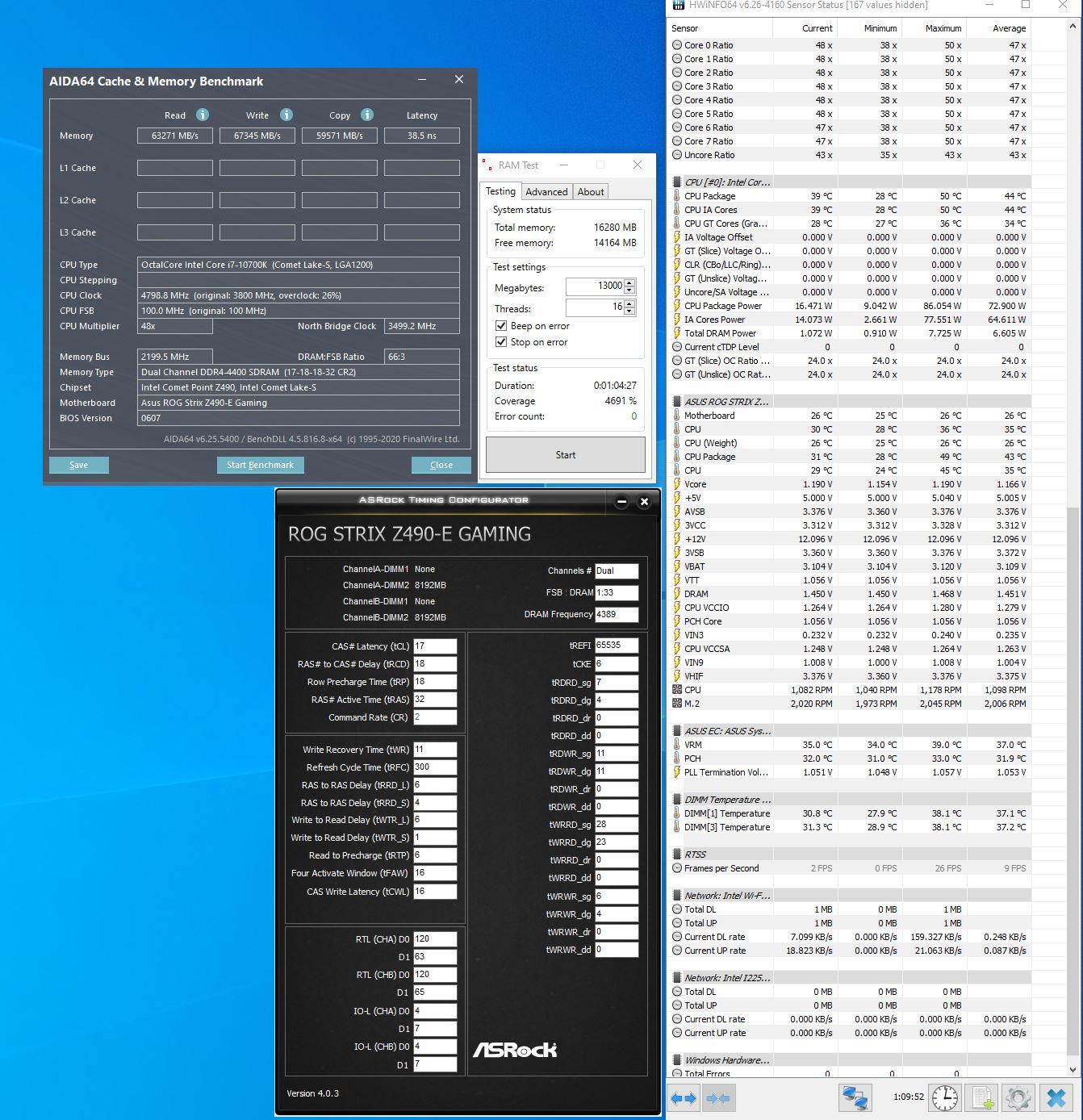Click the Save button in AIDA64

click(x=78, y=465)
